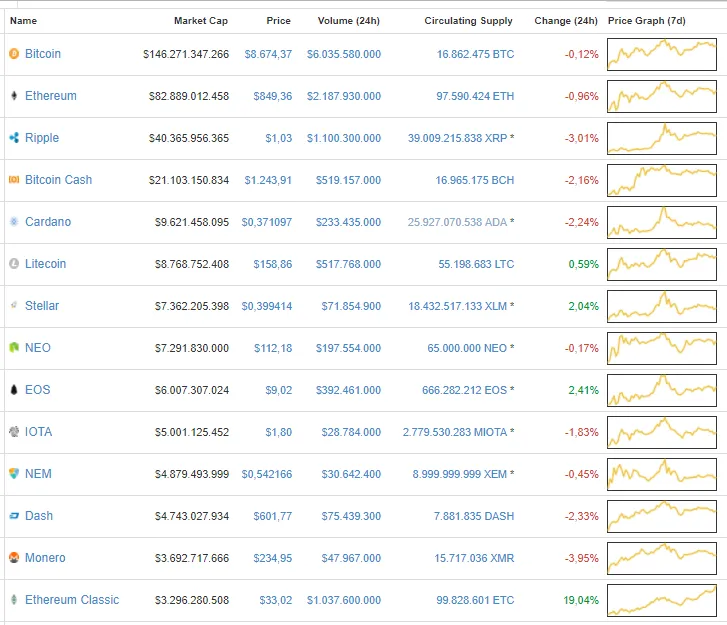Open the Ripple coin page link
The height and width of the screenshot is (625, 727).
click(x=42, y=138)
